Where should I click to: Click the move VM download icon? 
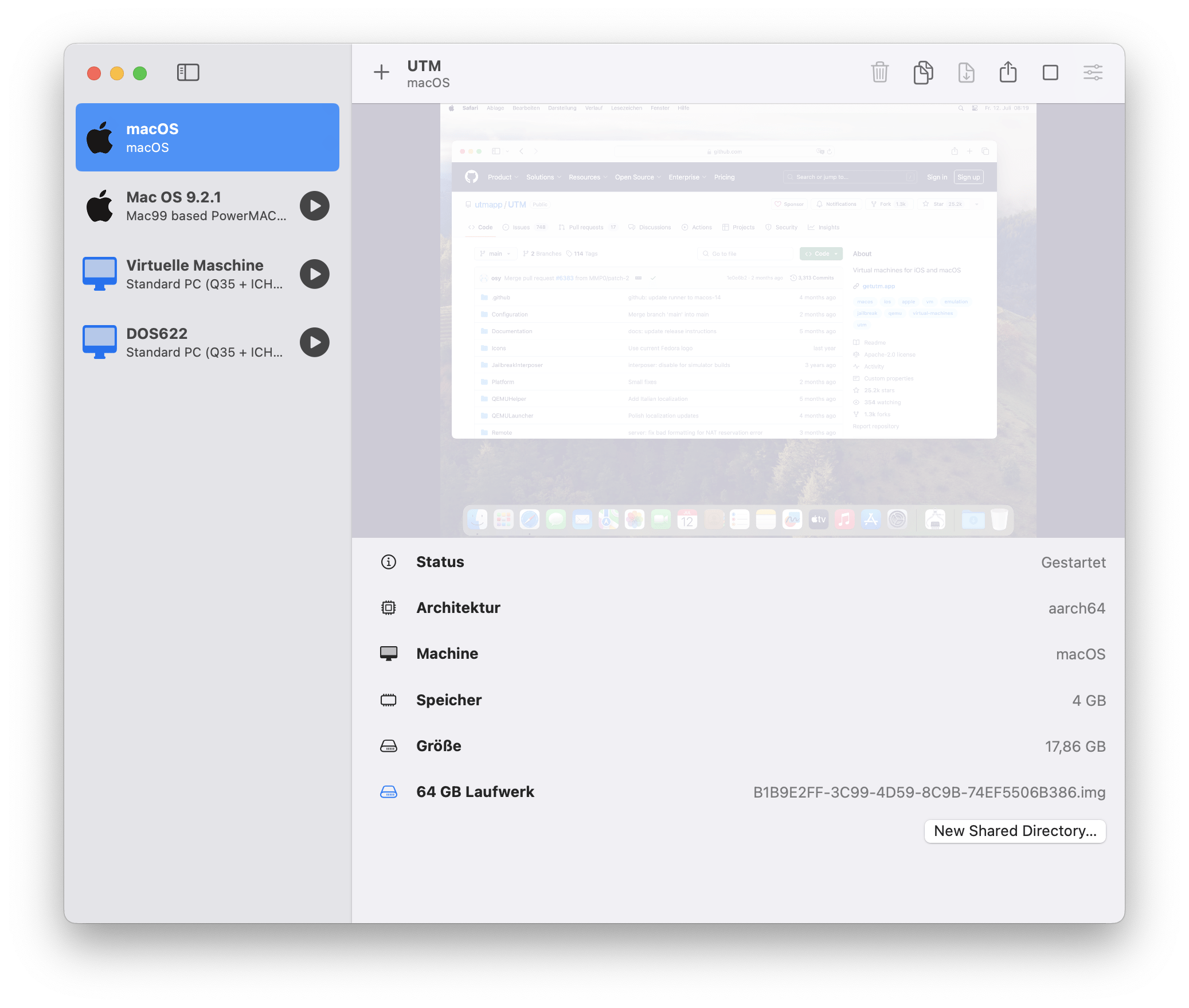(966, 73)
